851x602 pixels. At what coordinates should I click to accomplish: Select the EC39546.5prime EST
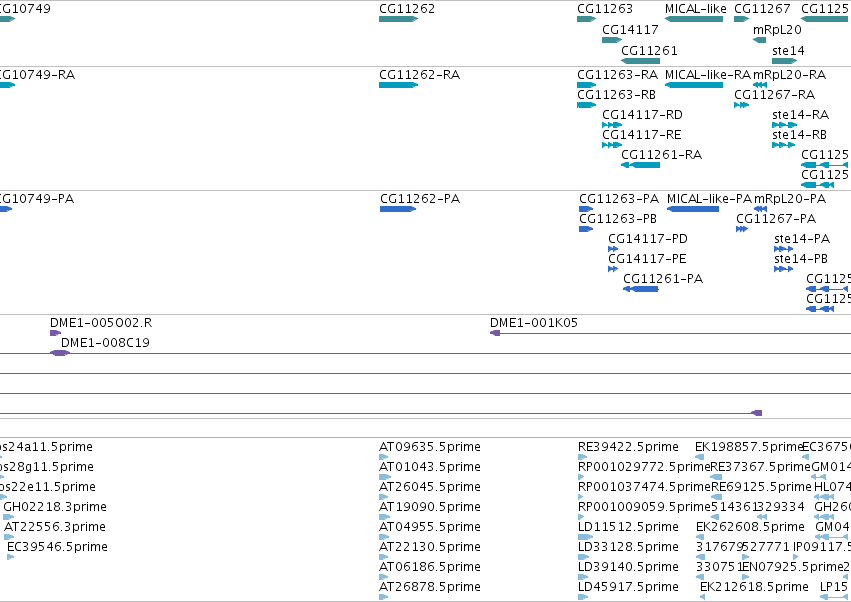[57, 547]
